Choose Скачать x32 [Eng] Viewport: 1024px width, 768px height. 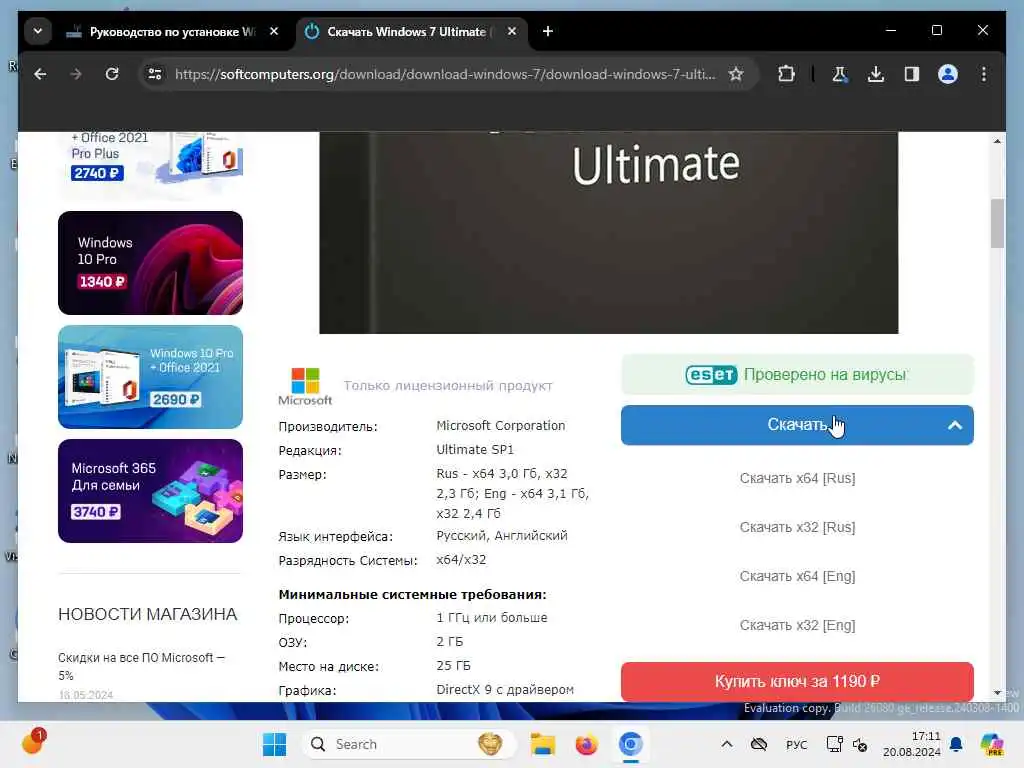point(797,625)
